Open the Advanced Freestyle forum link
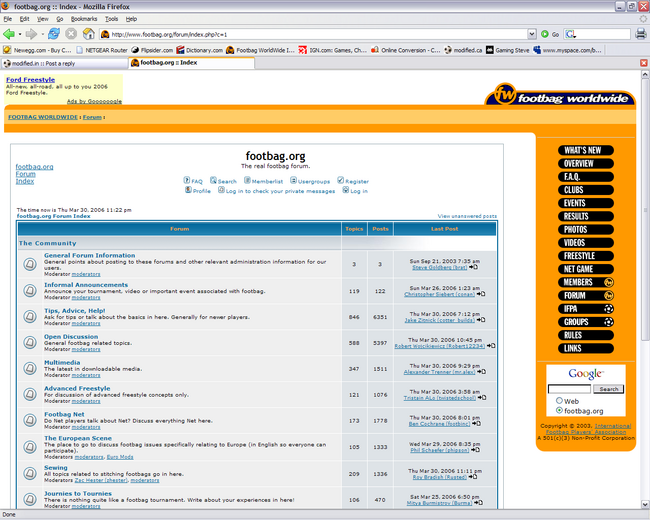This screenshot has height=520, width=650. [x=77, y=389]
